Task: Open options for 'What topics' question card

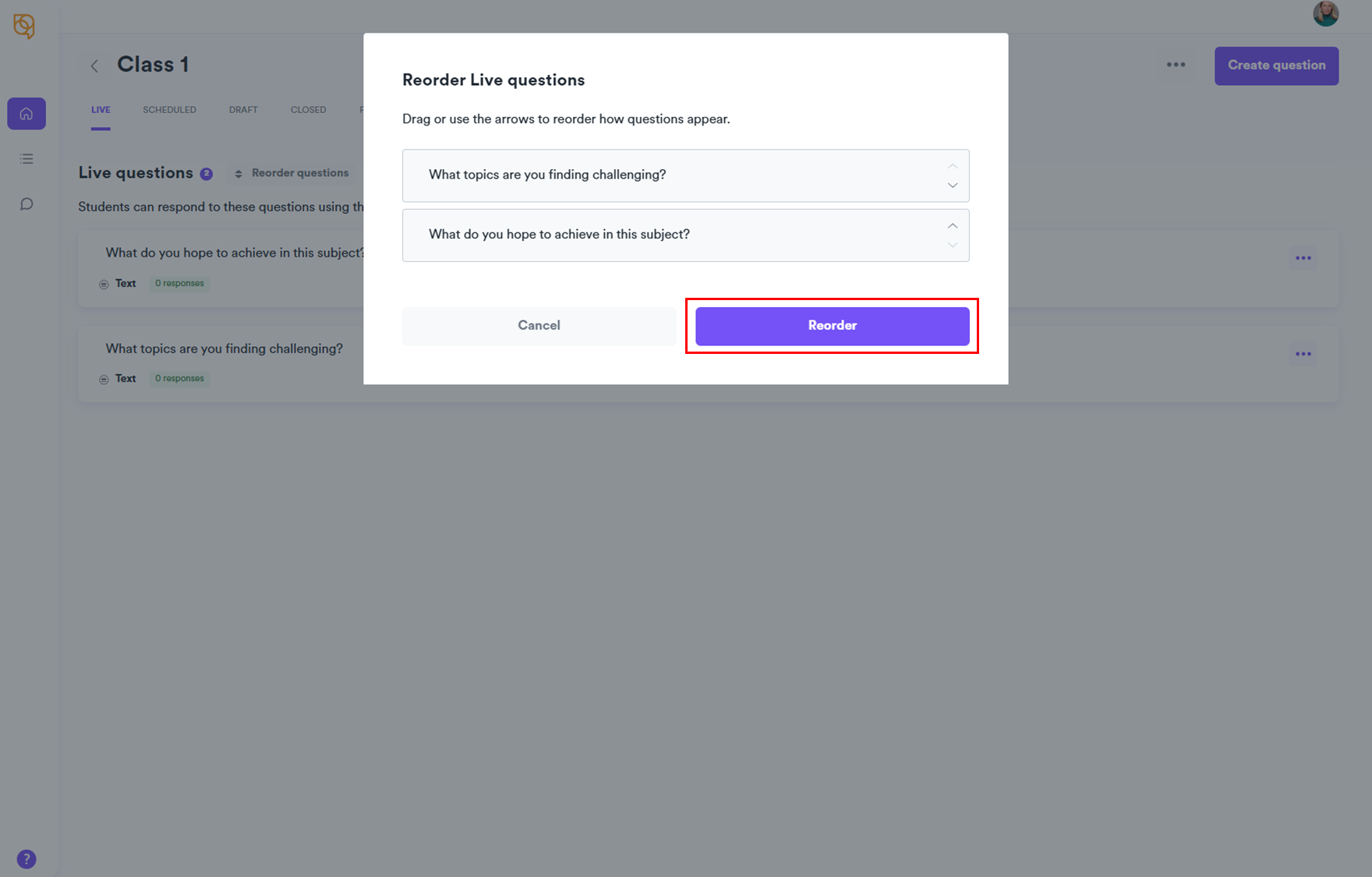Action: [1303, 354]
